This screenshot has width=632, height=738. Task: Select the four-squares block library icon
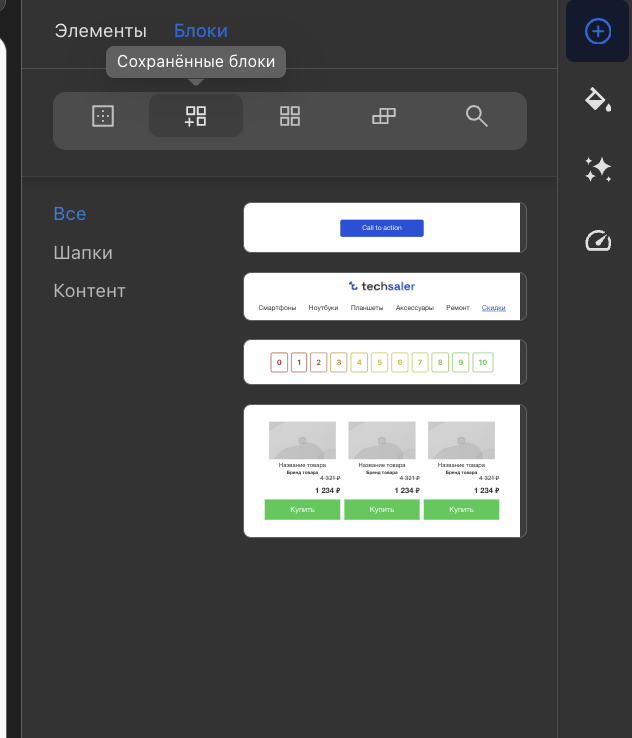click(x=290, y=116)
